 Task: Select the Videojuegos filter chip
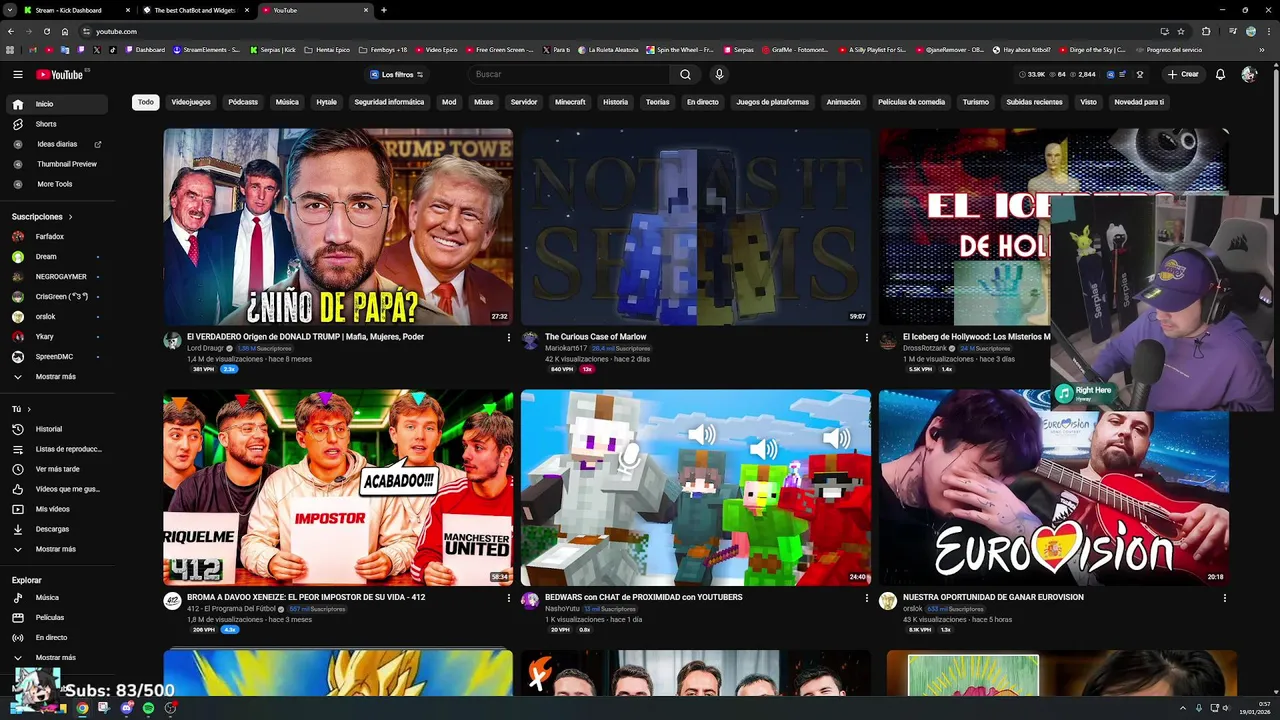point(191,102)
